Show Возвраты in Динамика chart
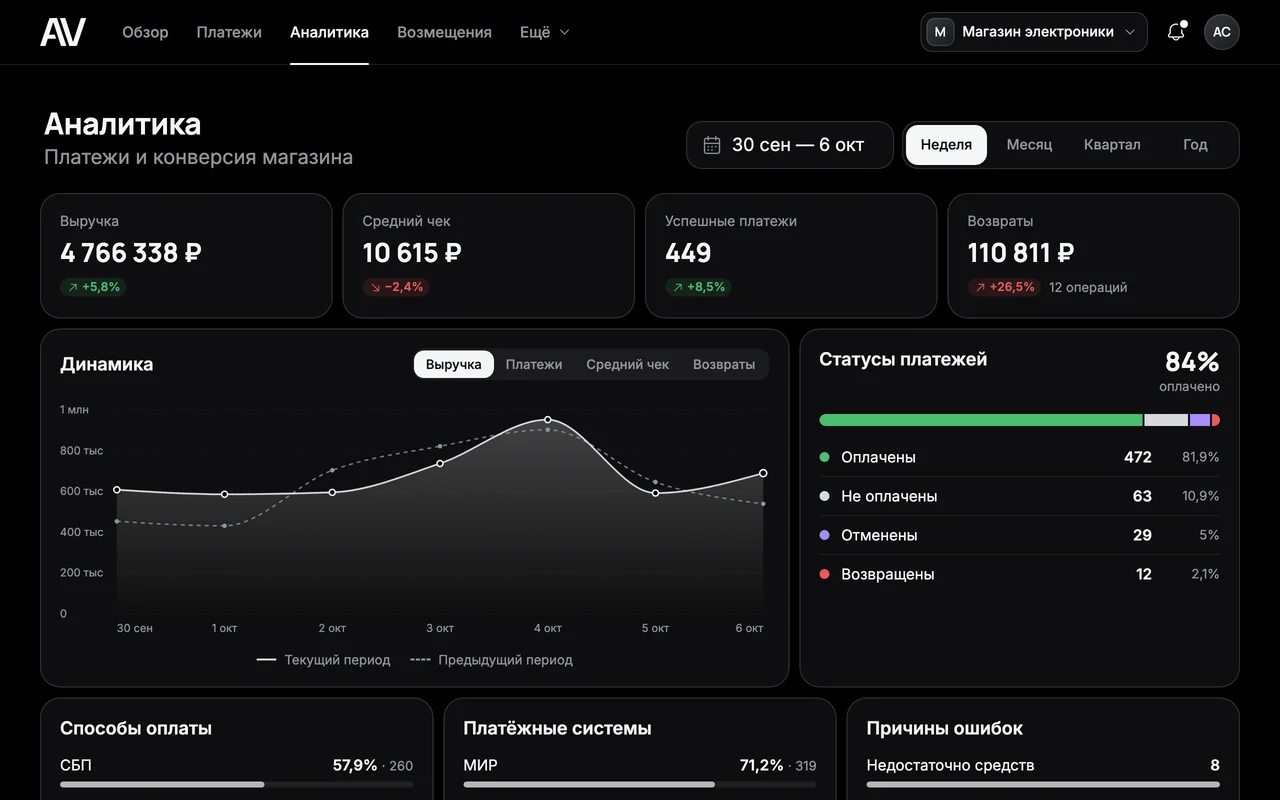 [724, 364]
